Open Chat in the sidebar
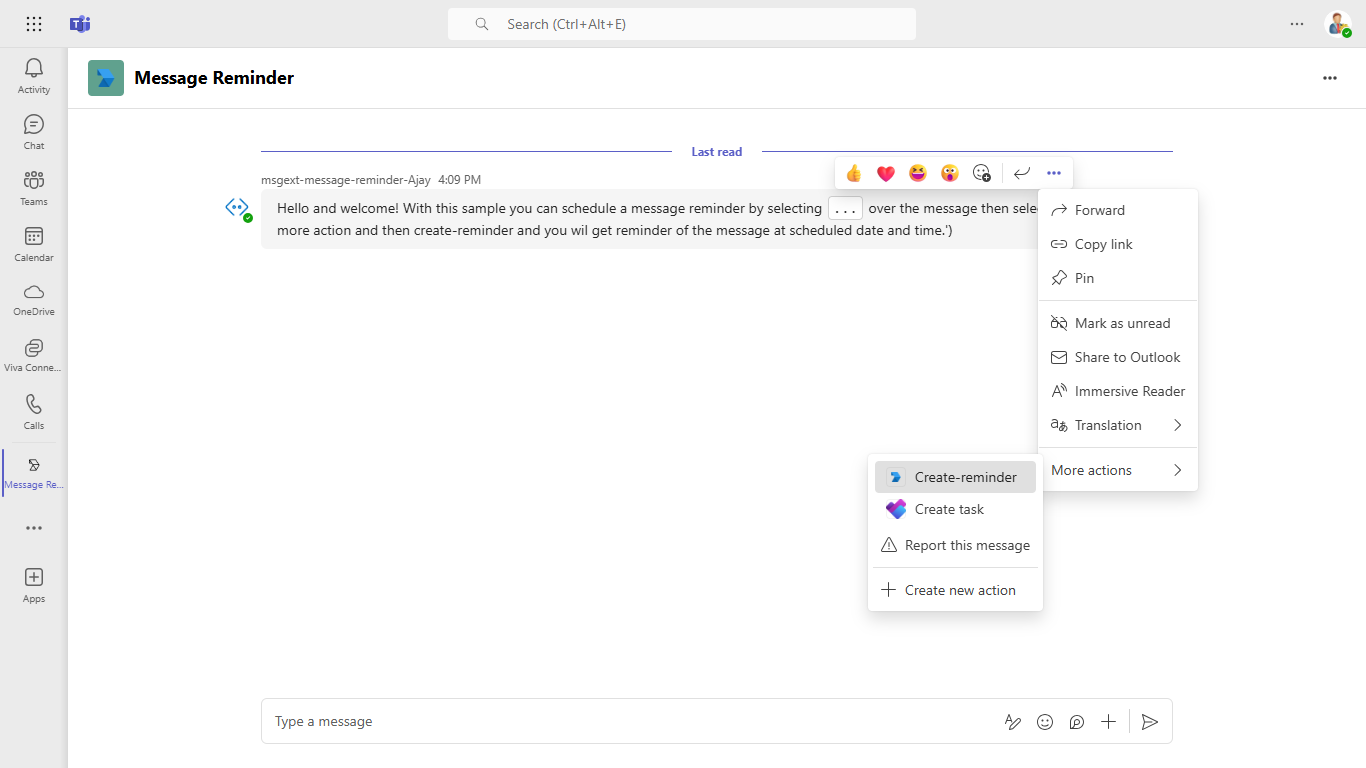This screenshot has width=1366, height=768. [34, 132]
